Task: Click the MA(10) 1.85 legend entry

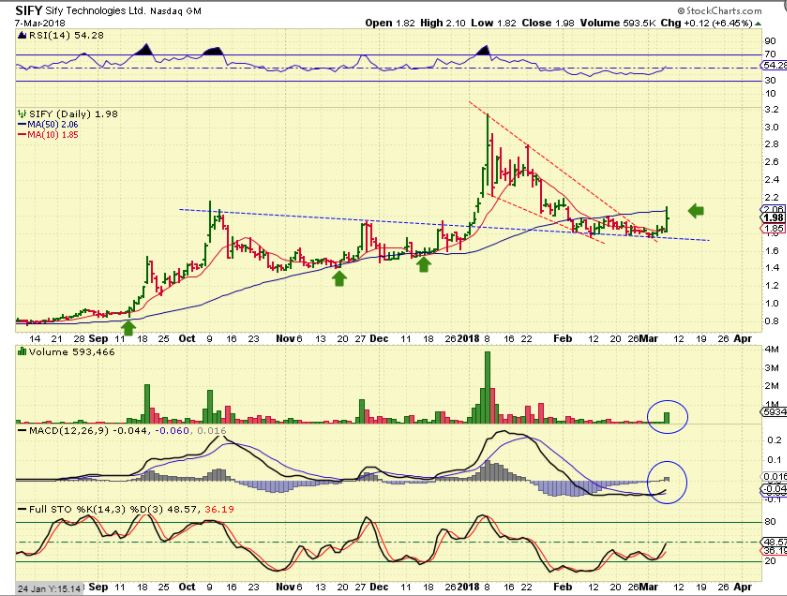Action: (x=53, y=135)
